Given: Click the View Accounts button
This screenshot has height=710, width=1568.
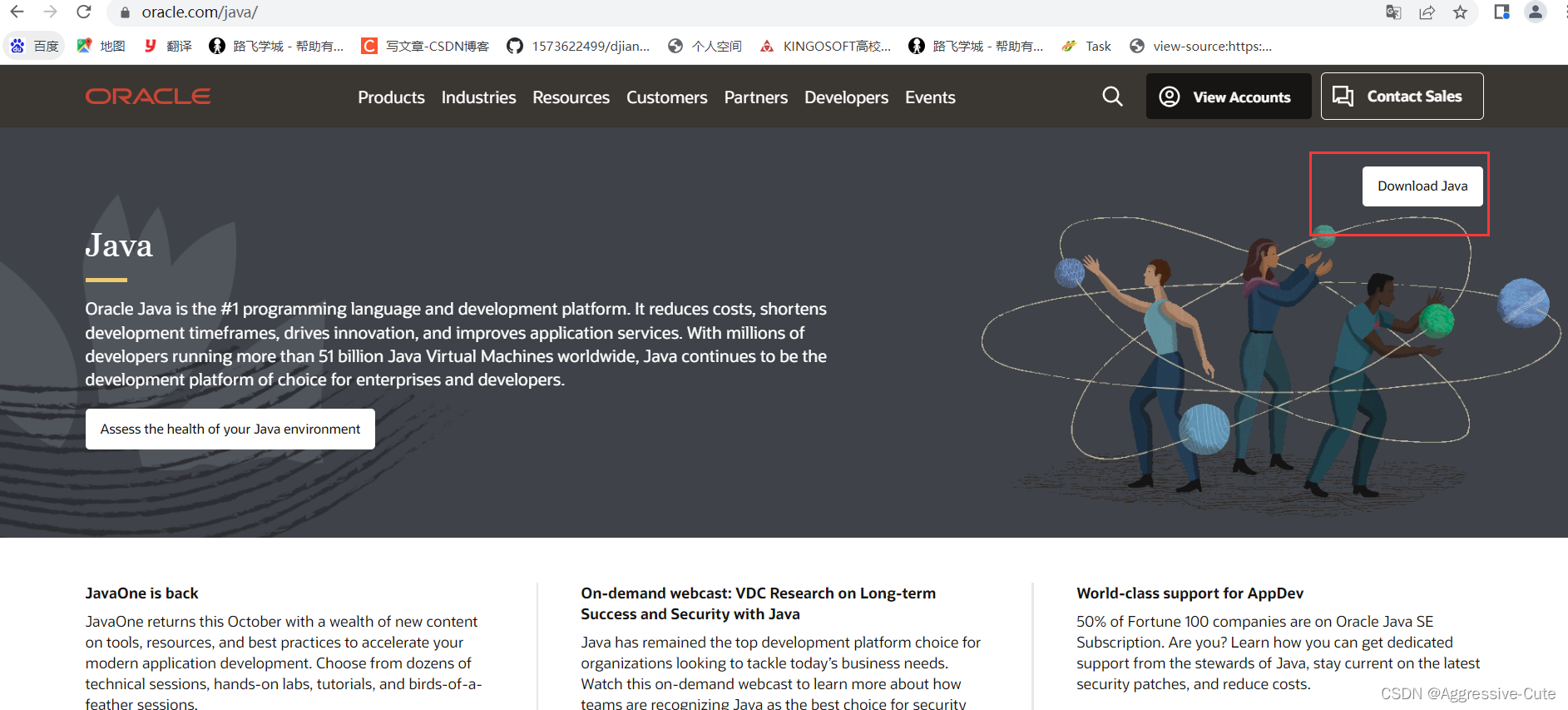Looking at the screenshot, I should pos(1229,97).
